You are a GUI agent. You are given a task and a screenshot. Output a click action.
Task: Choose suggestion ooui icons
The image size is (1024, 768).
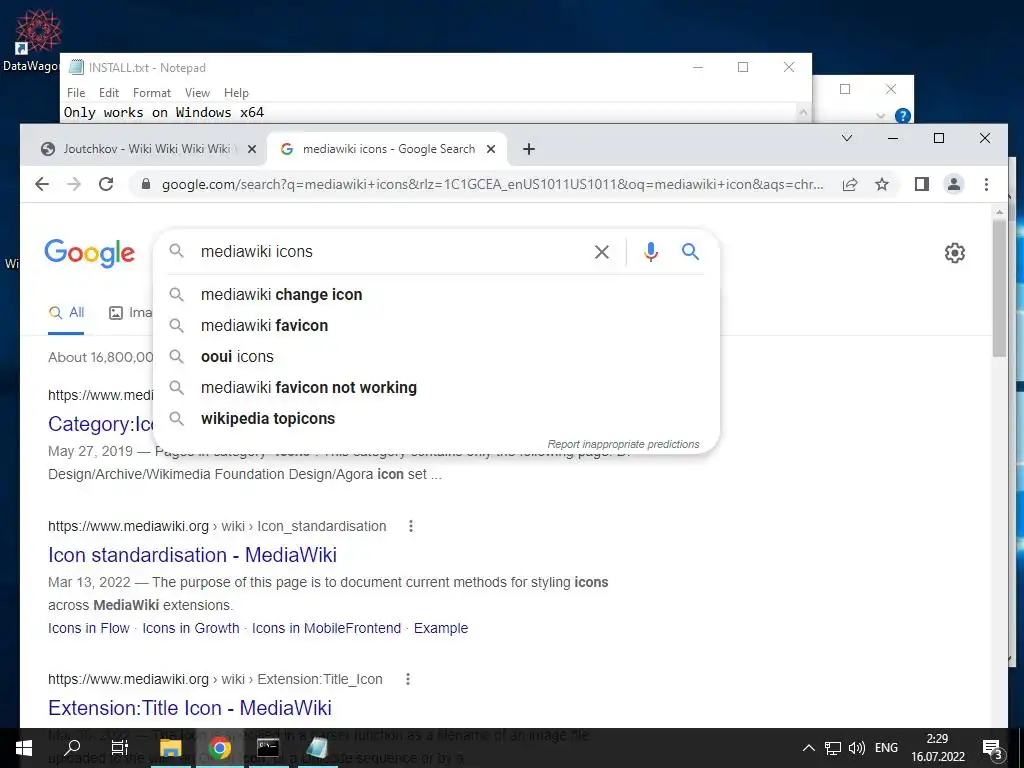[436, 357]
